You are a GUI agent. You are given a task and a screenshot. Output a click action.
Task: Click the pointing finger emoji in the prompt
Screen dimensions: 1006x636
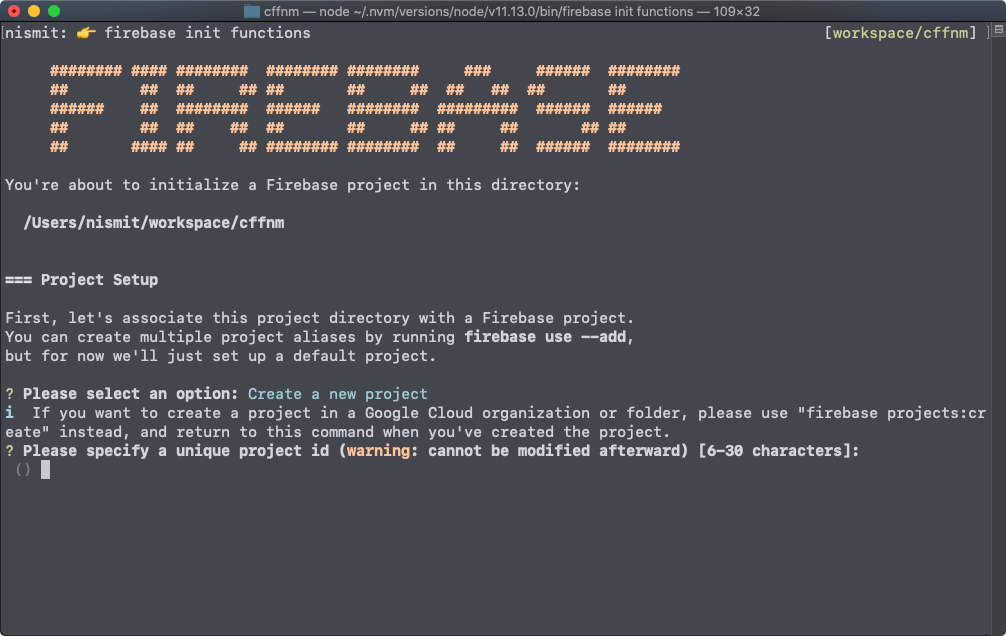[x=84, y=32]
